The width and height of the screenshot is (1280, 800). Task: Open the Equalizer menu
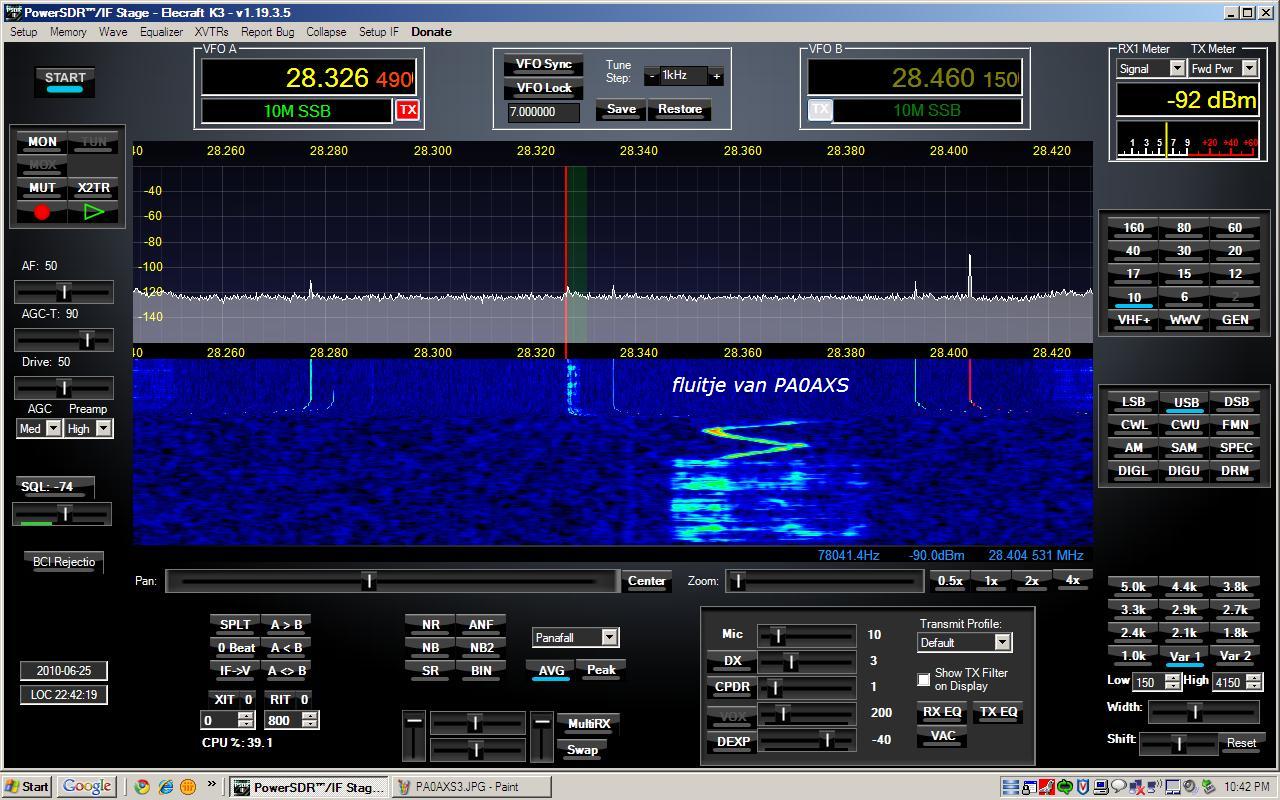(161, 32)
